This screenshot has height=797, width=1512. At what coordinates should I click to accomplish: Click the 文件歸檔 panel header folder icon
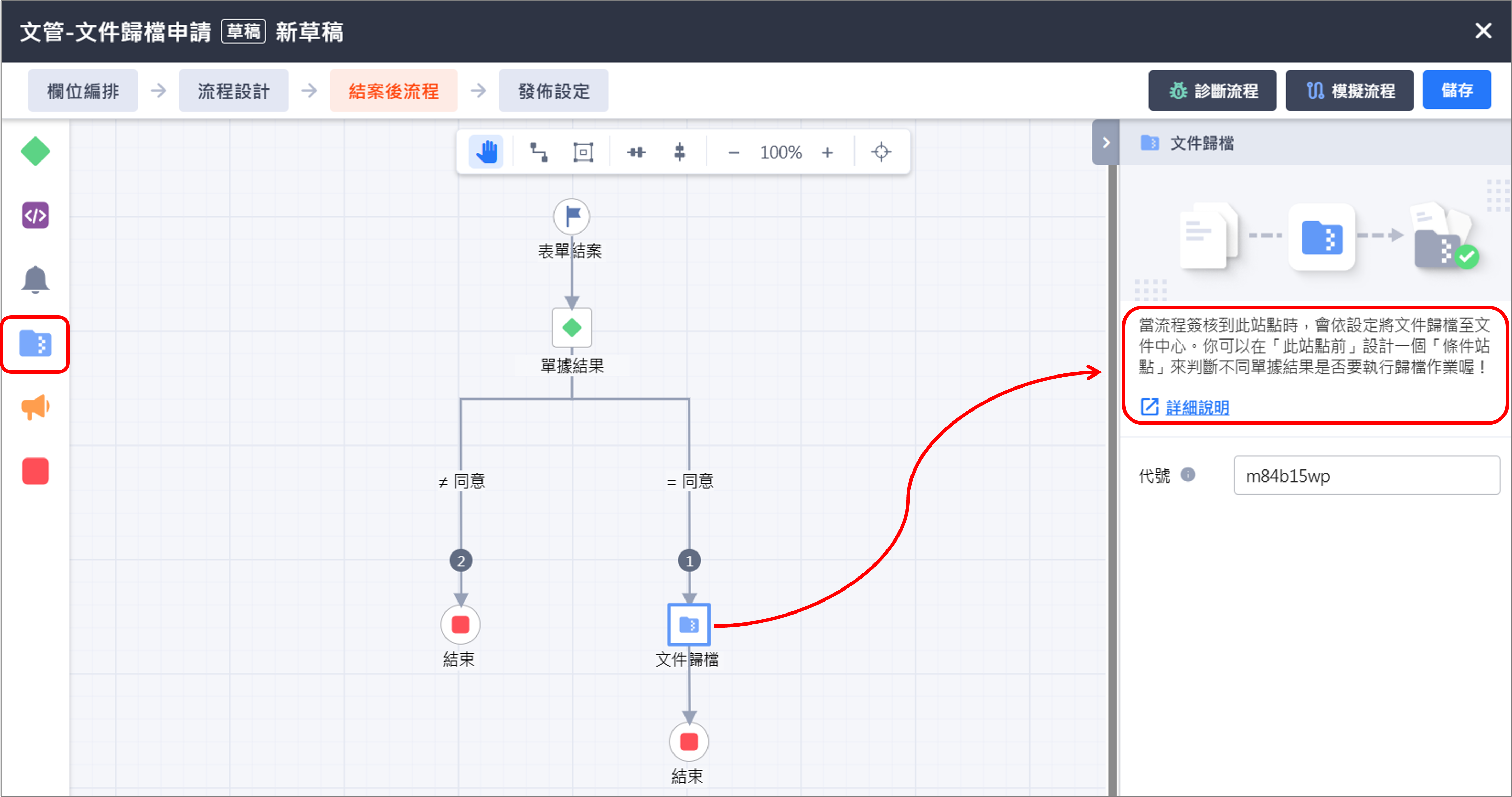click(x=1149, y=143)
